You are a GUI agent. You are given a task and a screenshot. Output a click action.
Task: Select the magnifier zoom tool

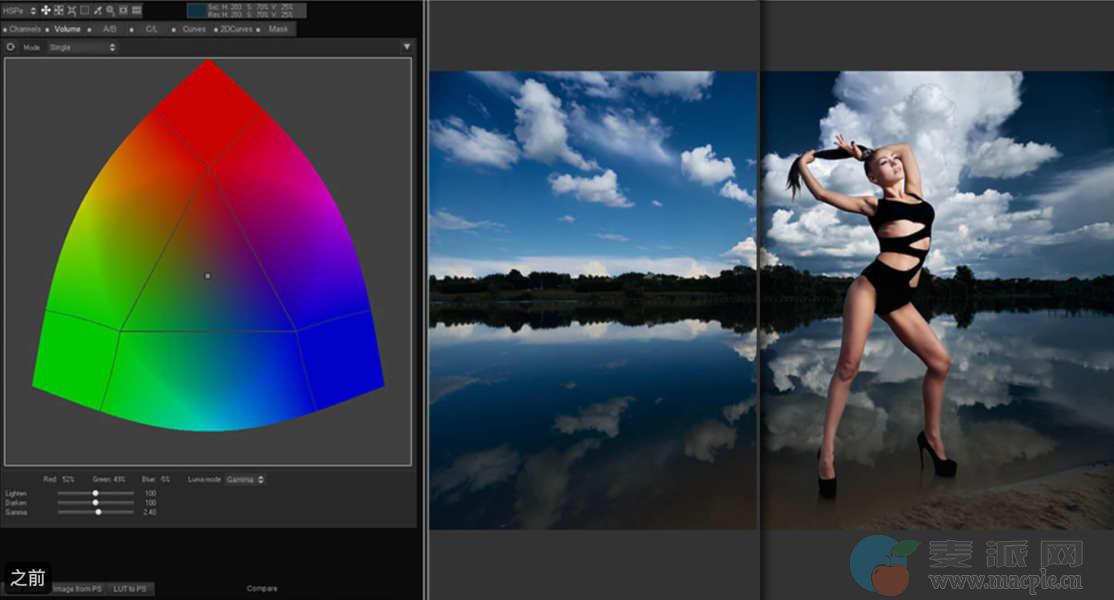click(110, 10)
